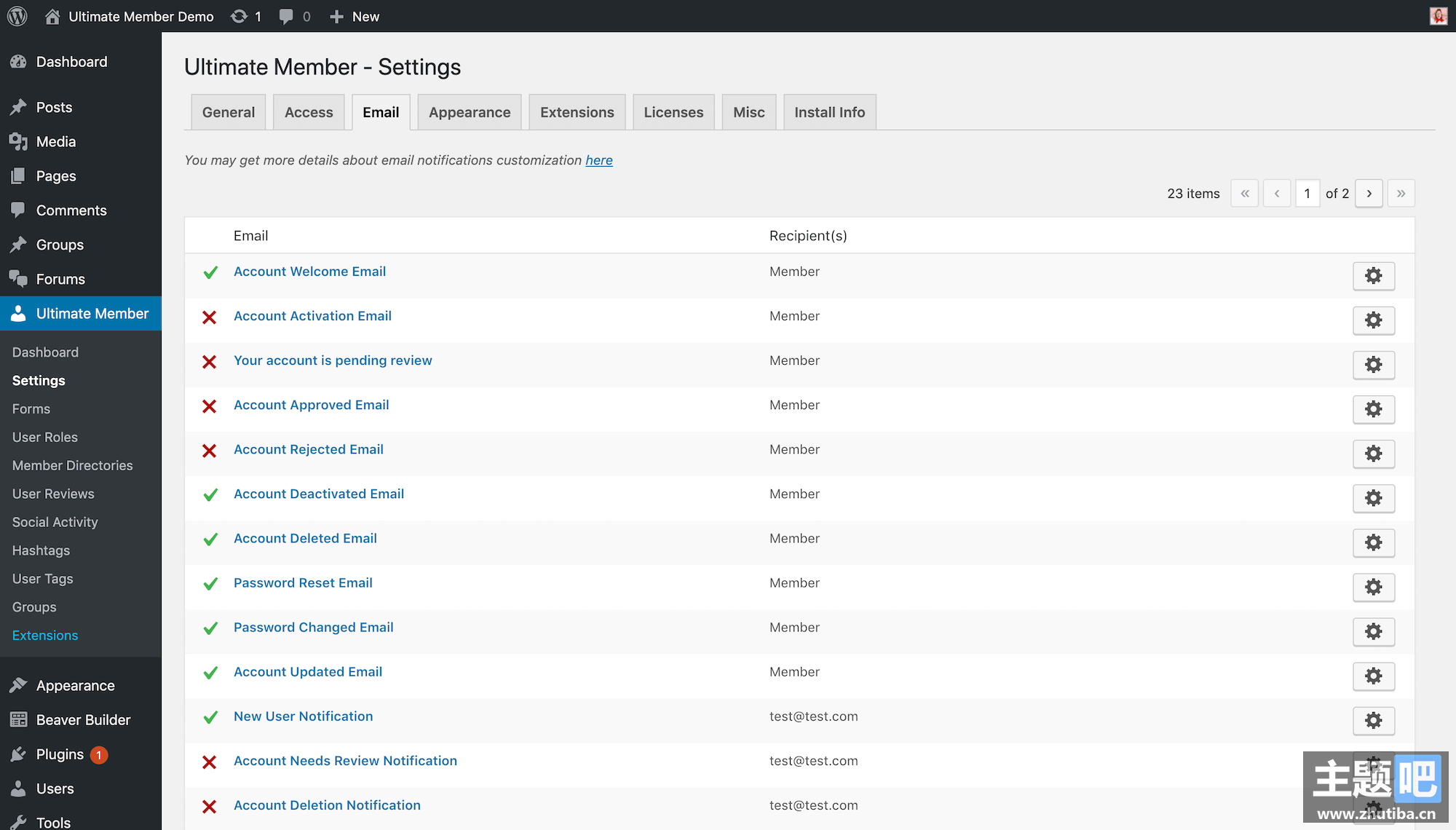
Task: Toggle green check for New User Notification
Action: (210, 717)
